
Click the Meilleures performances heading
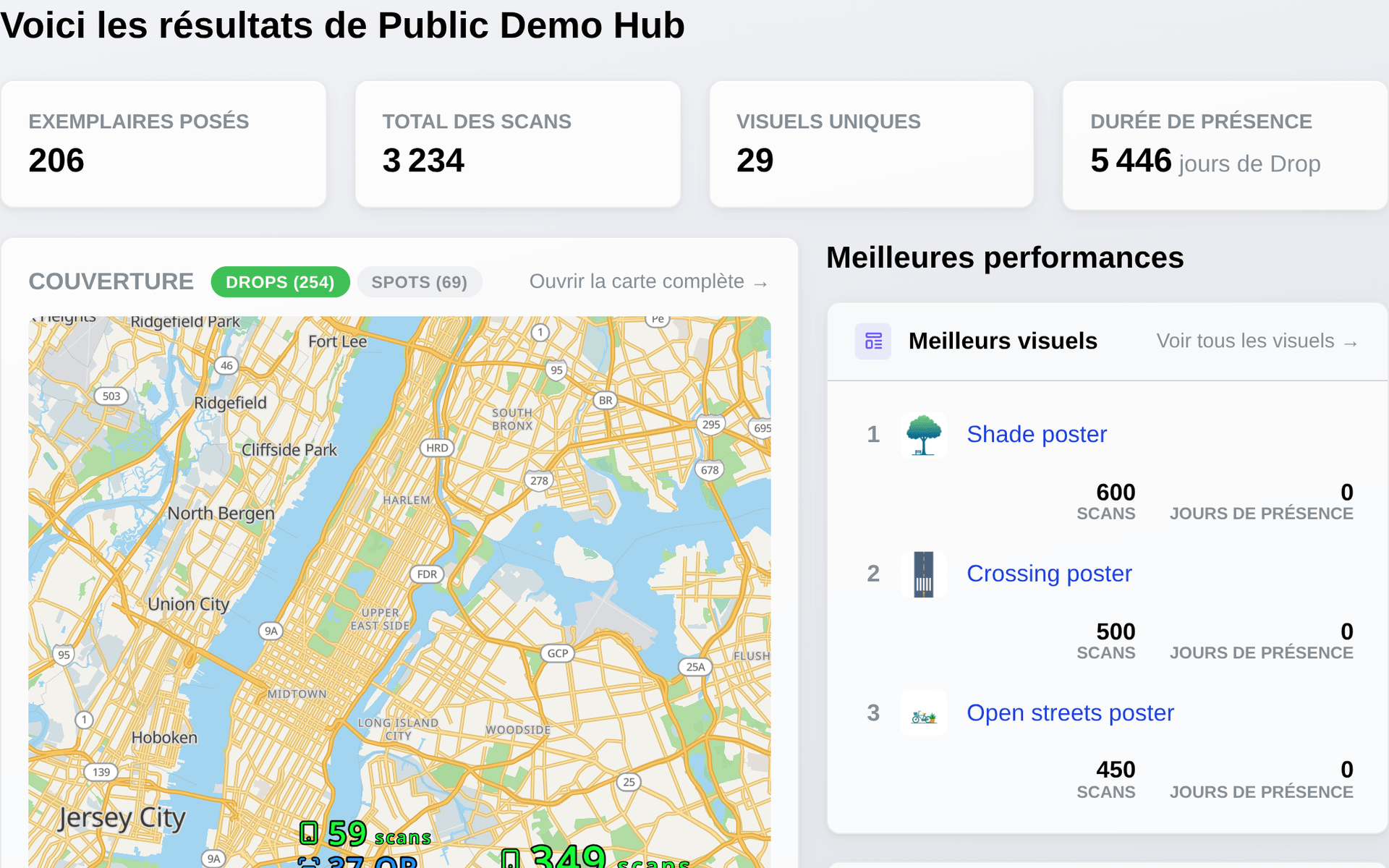coord(1005,258)
